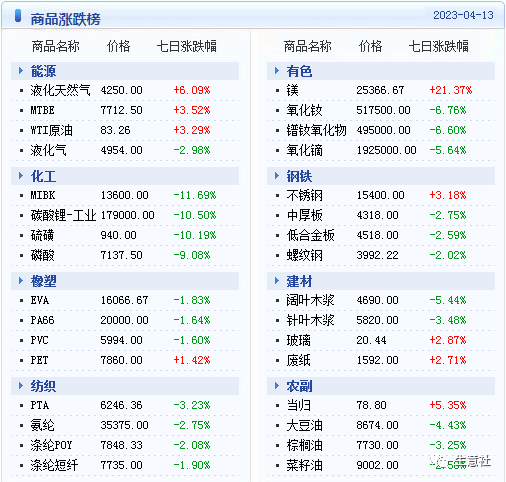Click the +21.37% change for 镁
The image size is (506, 482).
[451, 90]
